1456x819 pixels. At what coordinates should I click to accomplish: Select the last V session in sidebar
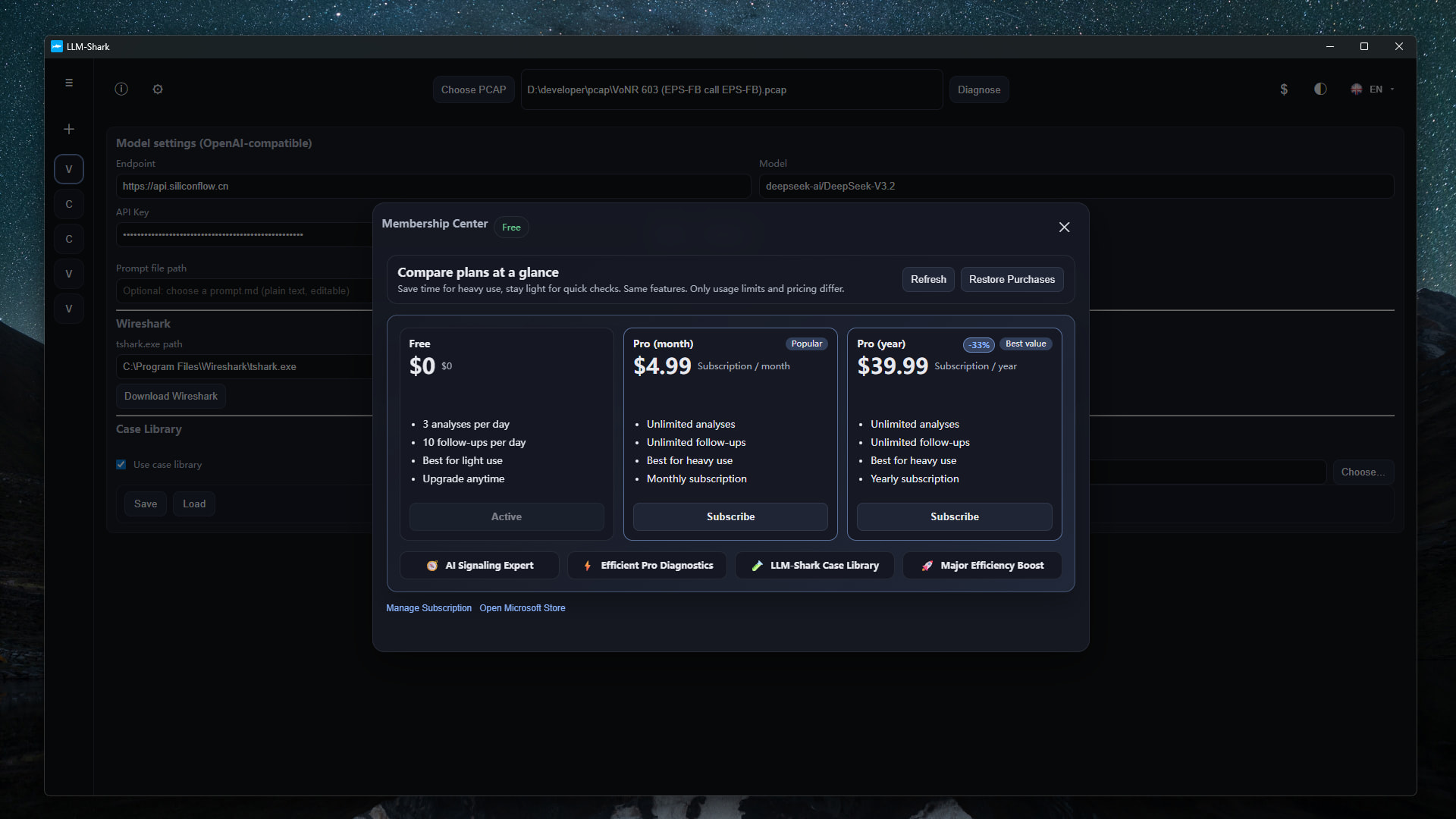tap(69, 309)
